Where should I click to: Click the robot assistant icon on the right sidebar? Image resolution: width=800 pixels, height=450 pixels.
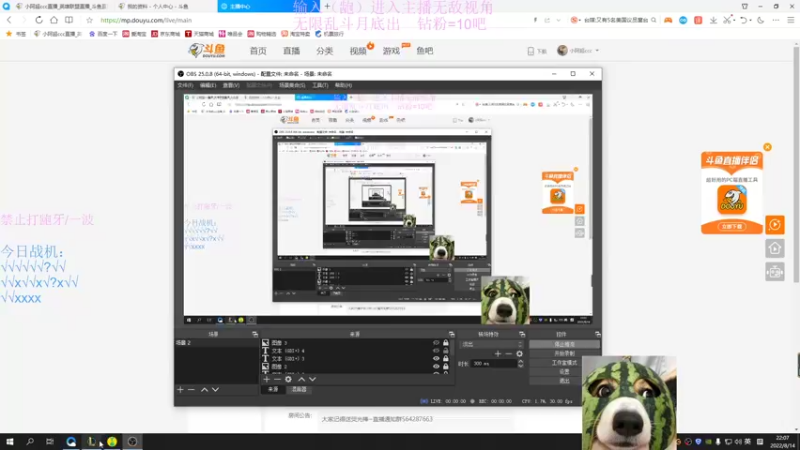(774, 272)
